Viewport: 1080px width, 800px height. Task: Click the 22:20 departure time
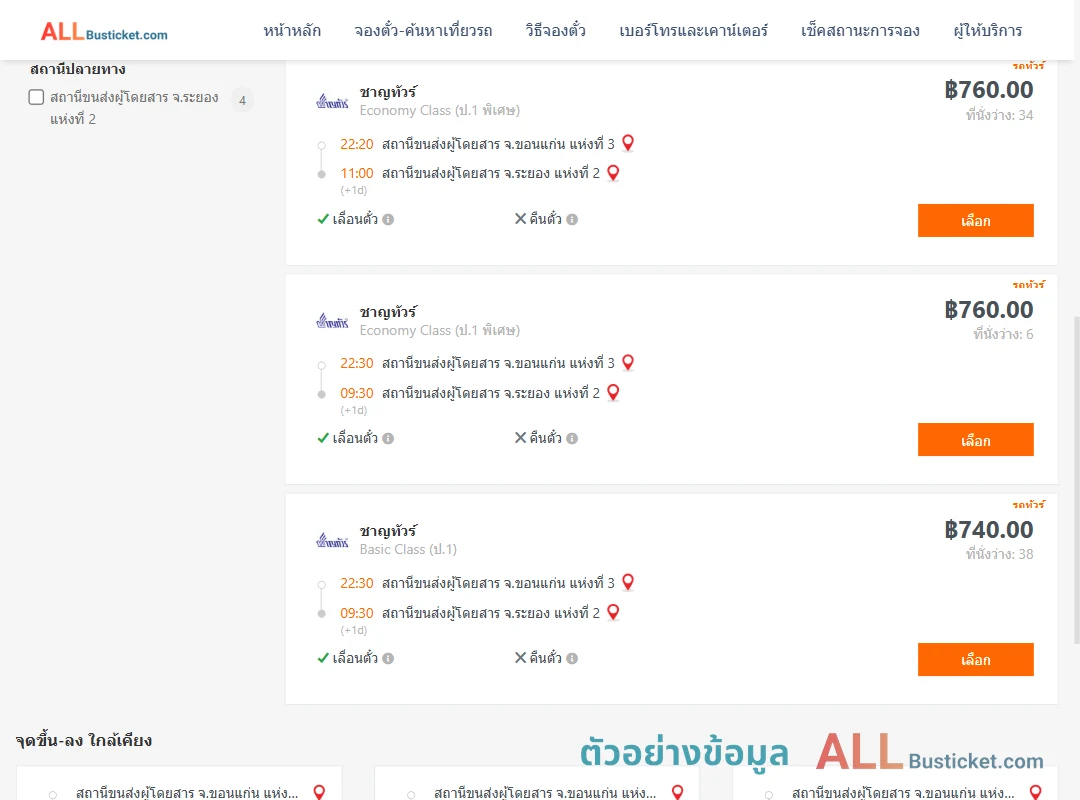(357, 144)
